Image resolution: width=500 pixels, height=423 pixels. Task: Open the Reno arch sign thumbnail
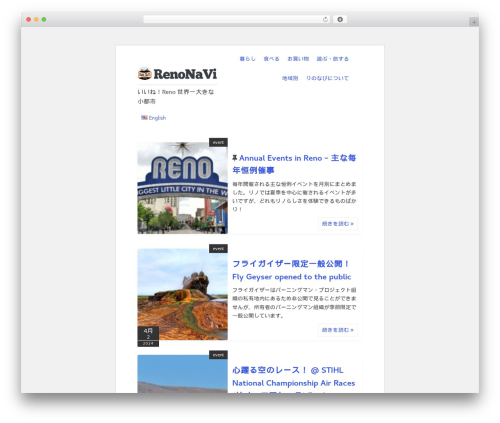click(x=182, y=188)
